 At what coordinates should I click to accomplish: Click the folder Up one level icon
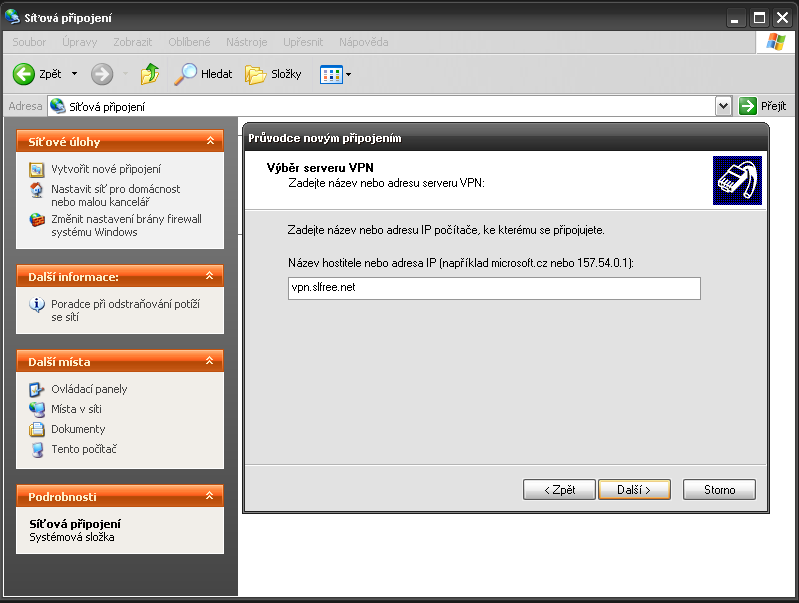[150, 74]
